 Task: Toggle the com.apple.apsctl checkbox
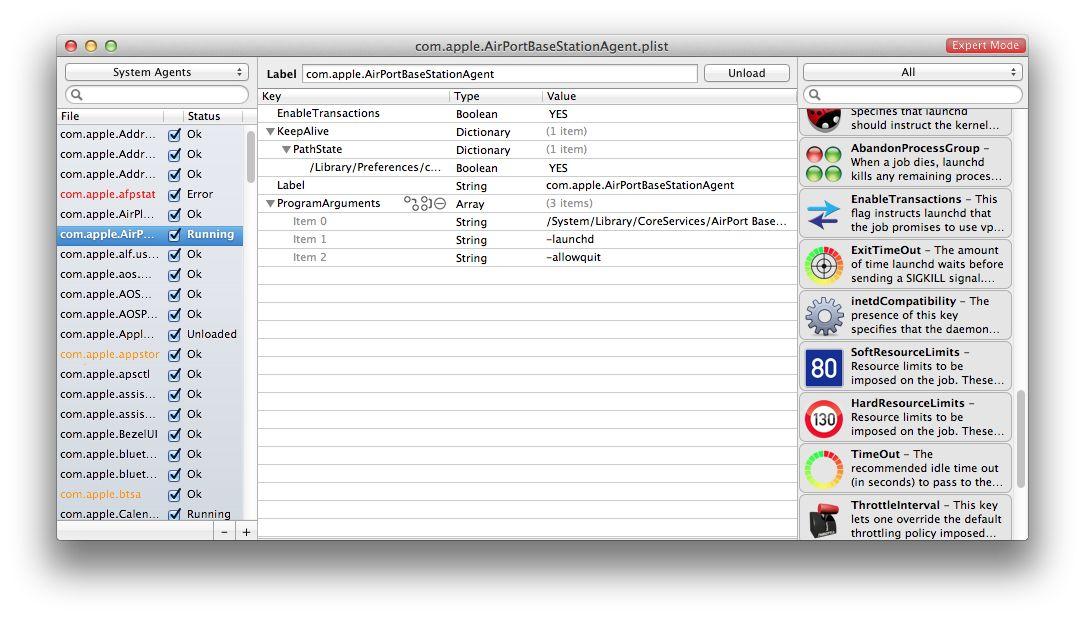174,375
